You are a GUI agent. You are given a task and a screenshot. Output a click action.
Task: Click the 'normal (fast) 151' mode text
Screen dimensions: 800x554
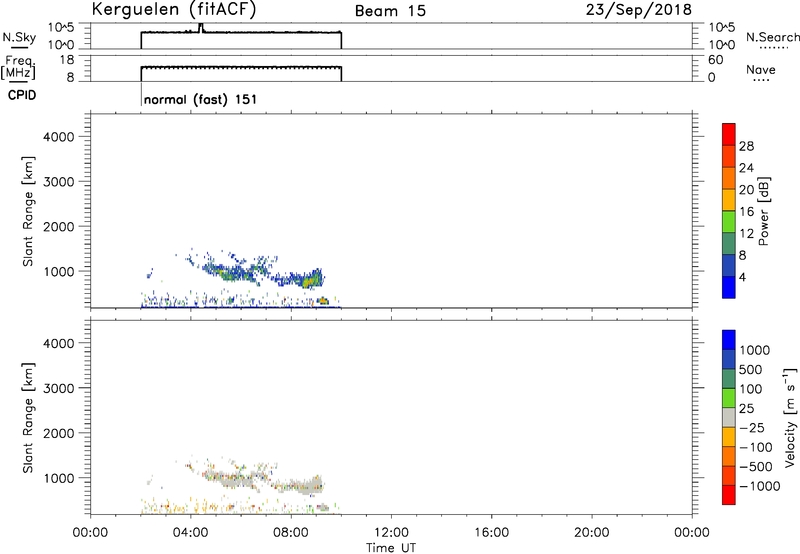pyautogui.click(x=200, y=99)
